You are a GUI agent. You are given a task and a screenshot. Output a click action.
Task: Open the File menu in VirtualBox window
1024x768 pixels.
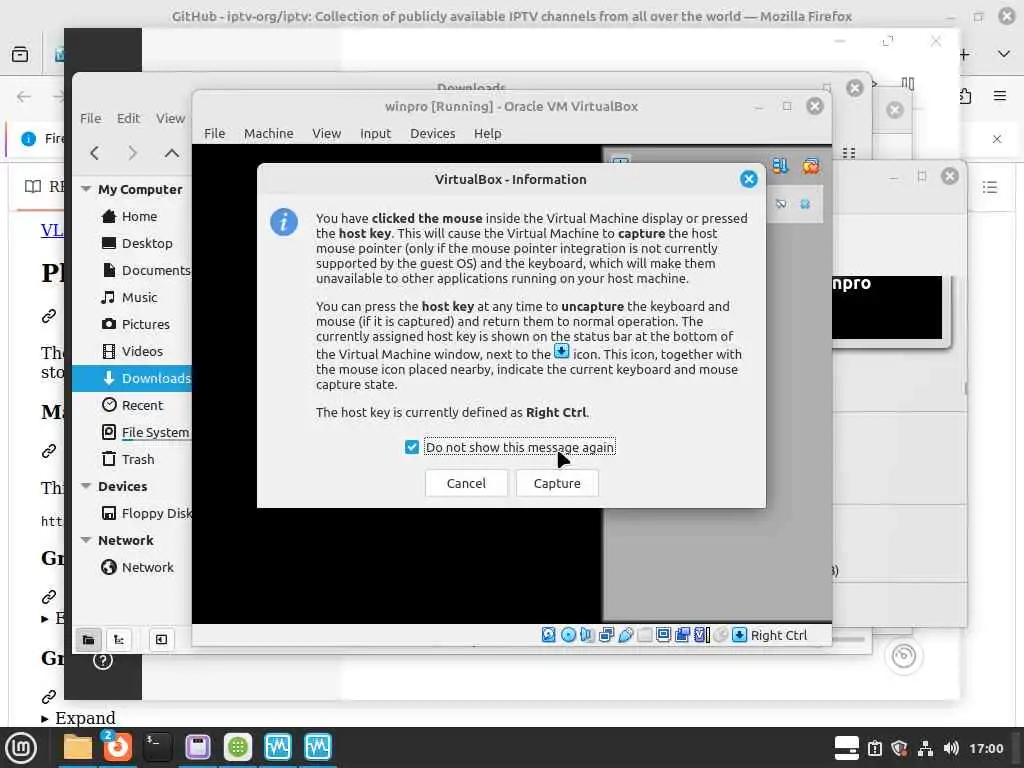215,133
